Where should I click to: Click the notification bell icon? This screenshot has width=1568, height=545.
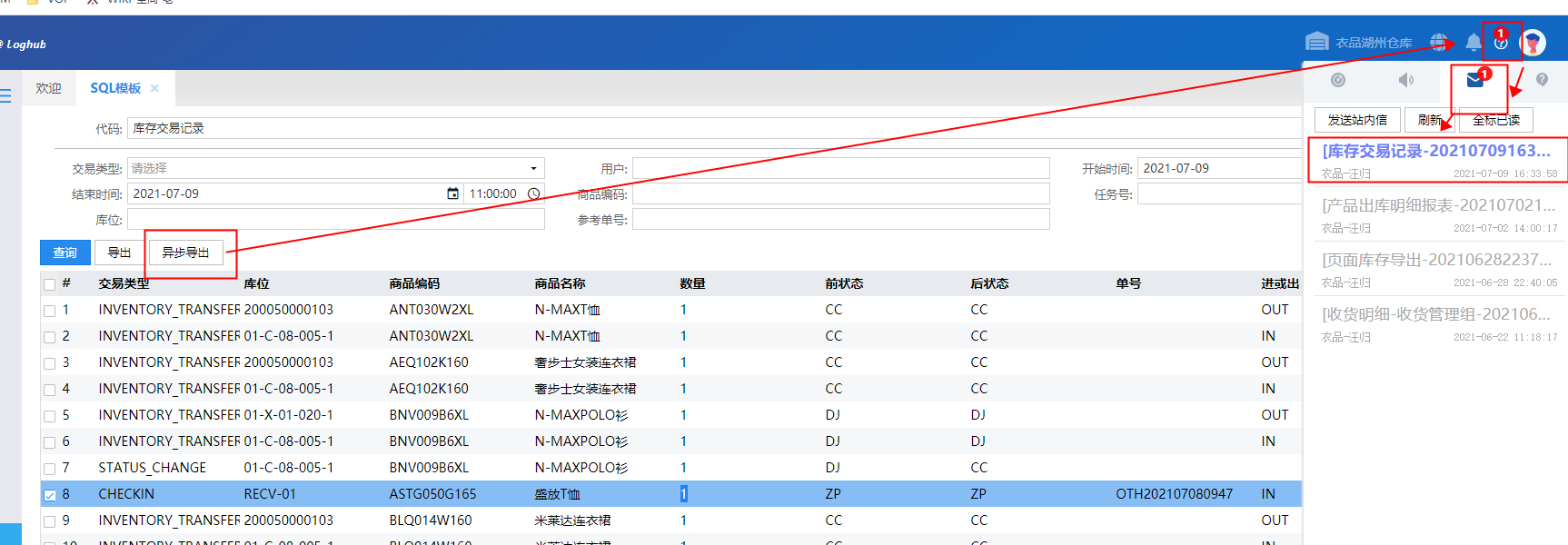point(1473,43)
